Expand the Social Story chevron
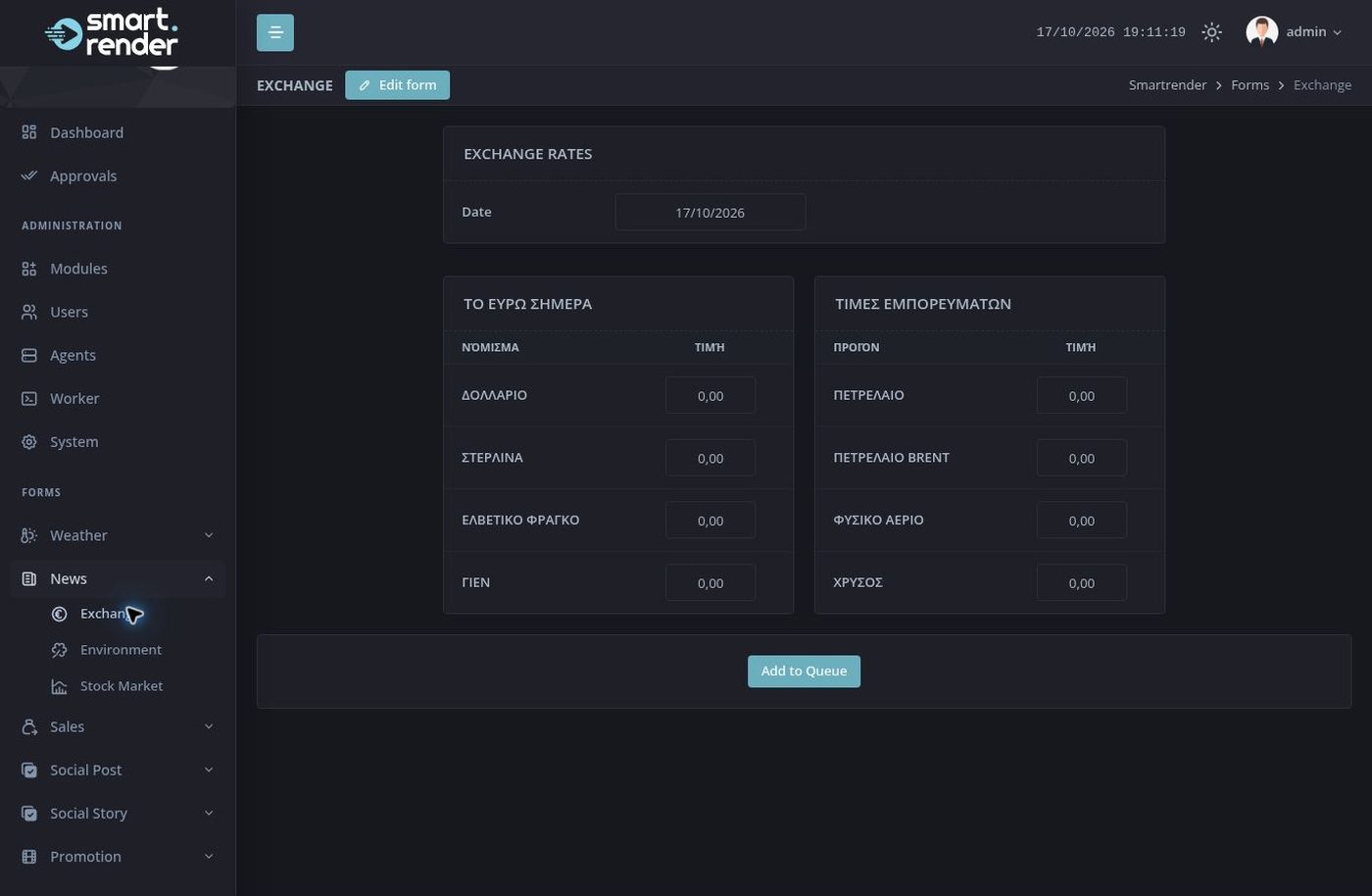 click(x=209, y=813)
